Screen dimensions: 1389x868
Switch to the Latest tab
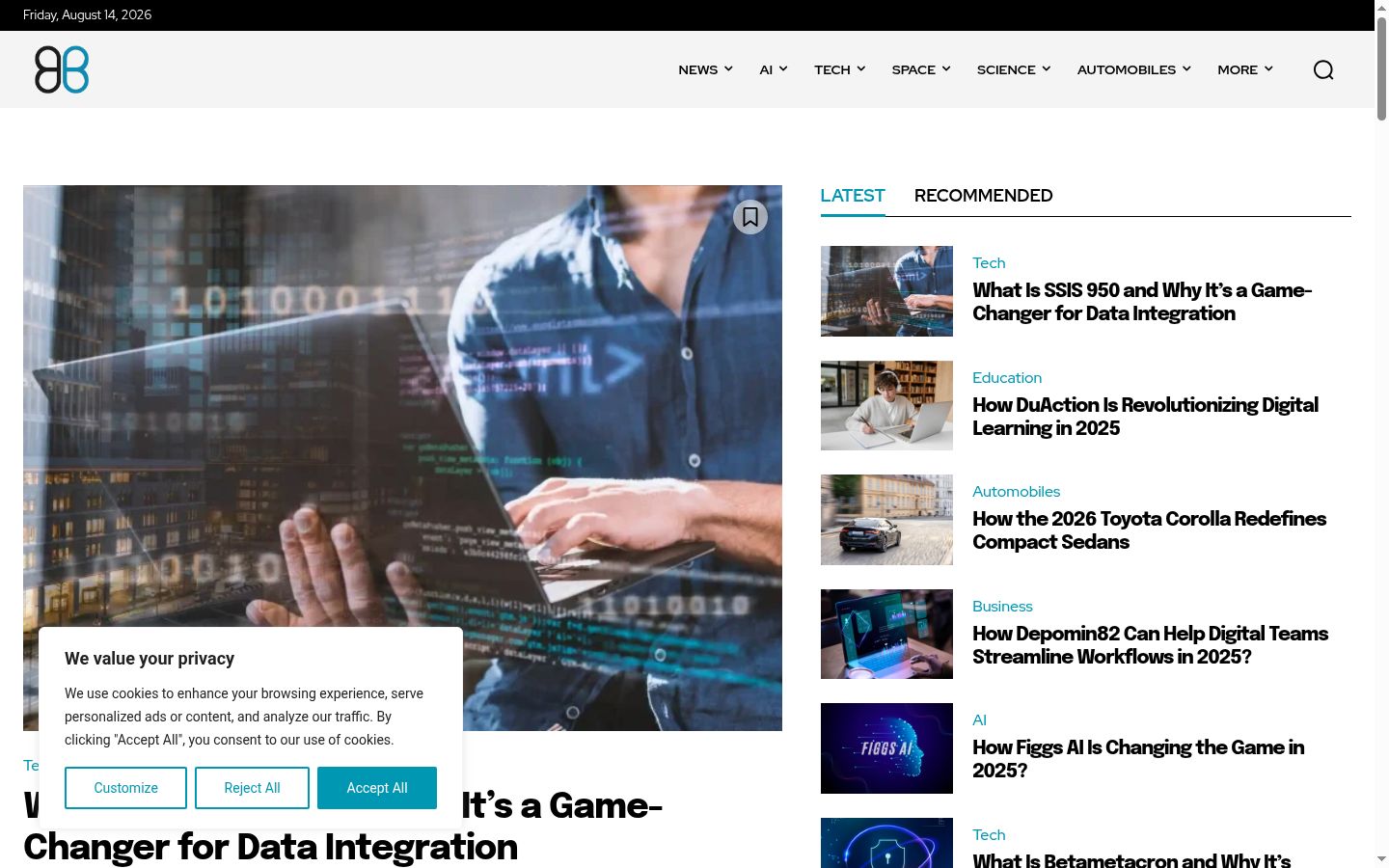click(853, 196)
